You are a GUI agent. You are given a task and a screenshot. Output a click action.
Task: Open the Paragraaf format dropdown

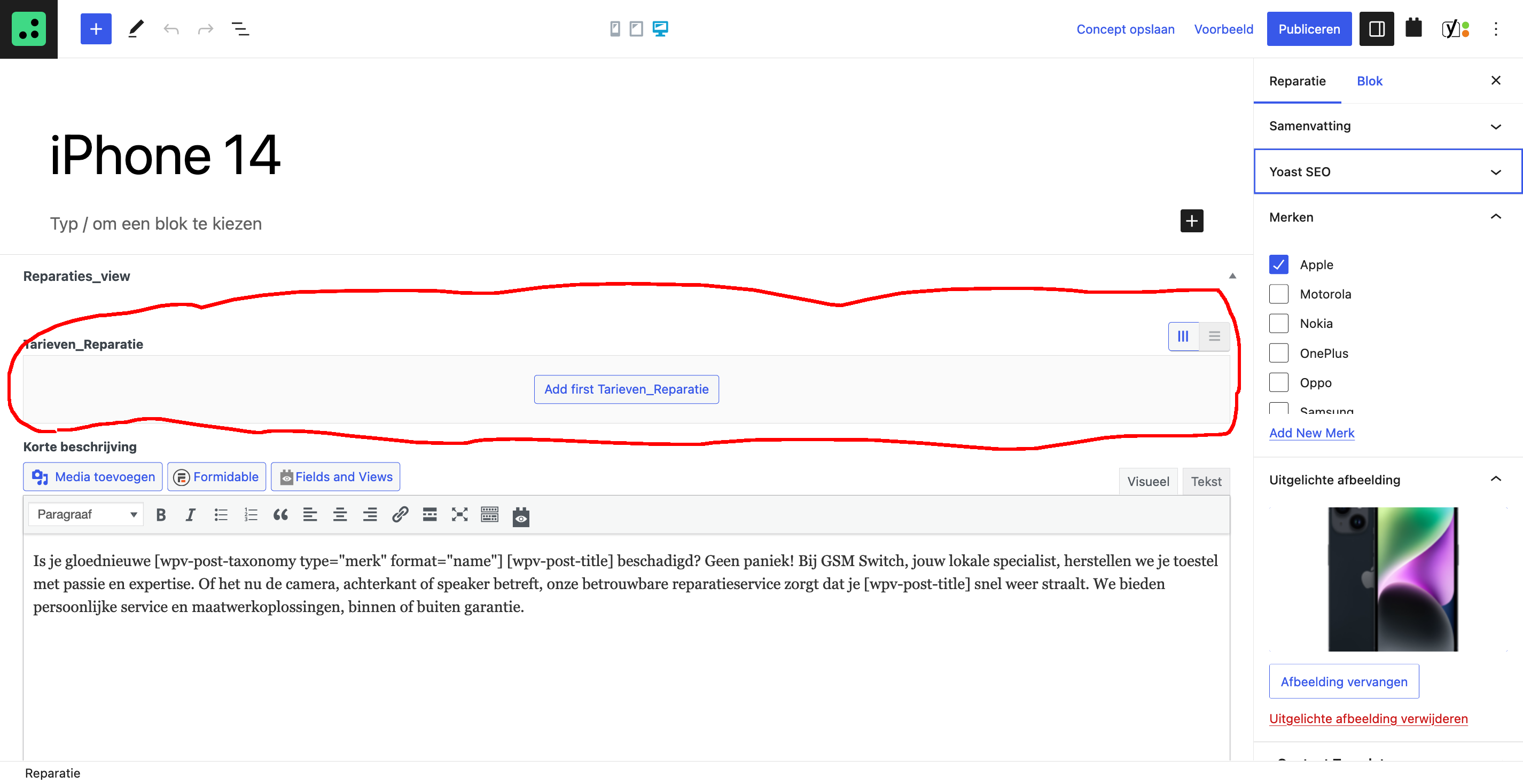pos(87,514)
